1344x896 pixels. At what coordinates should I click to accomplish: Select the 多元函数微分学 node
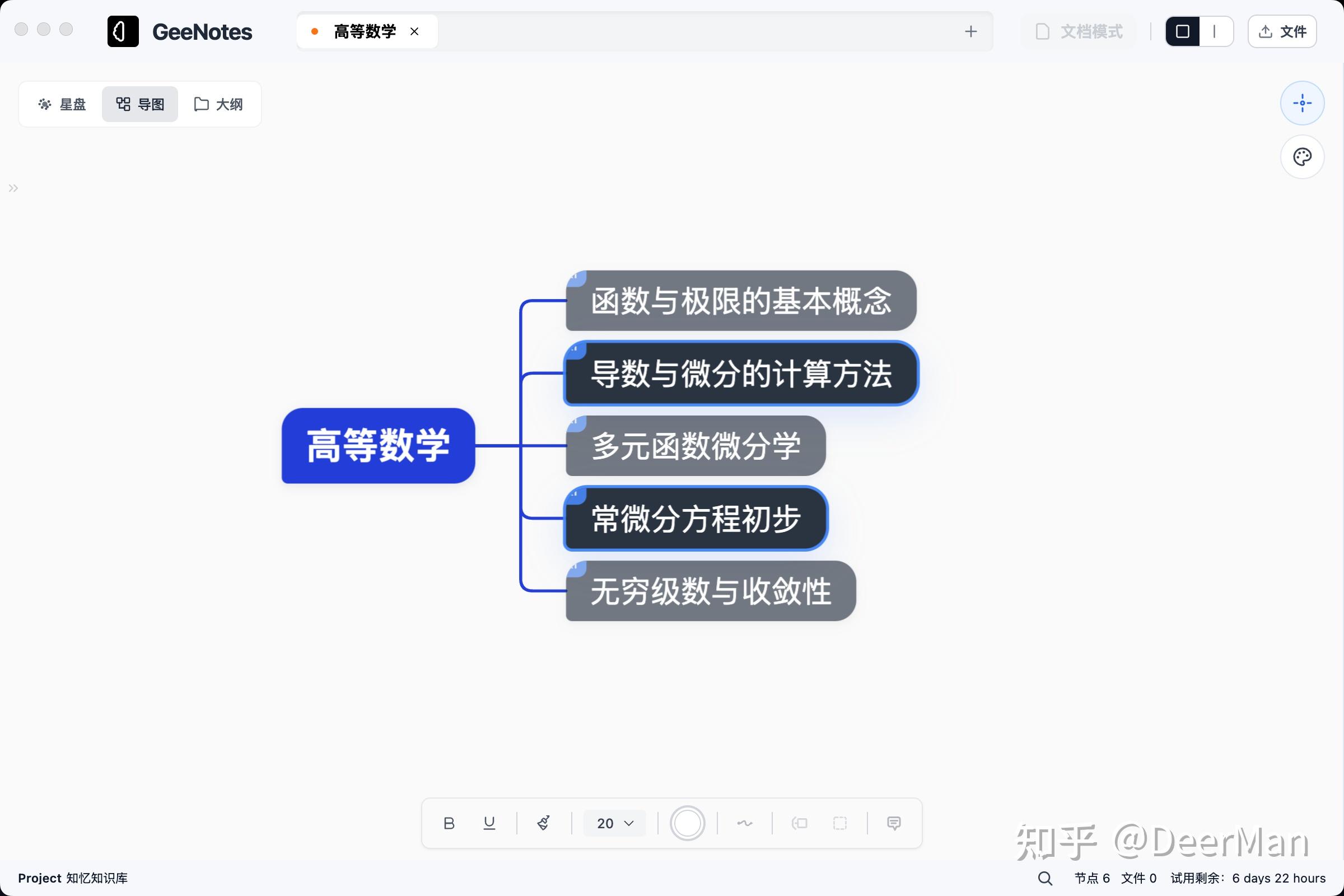695,446
